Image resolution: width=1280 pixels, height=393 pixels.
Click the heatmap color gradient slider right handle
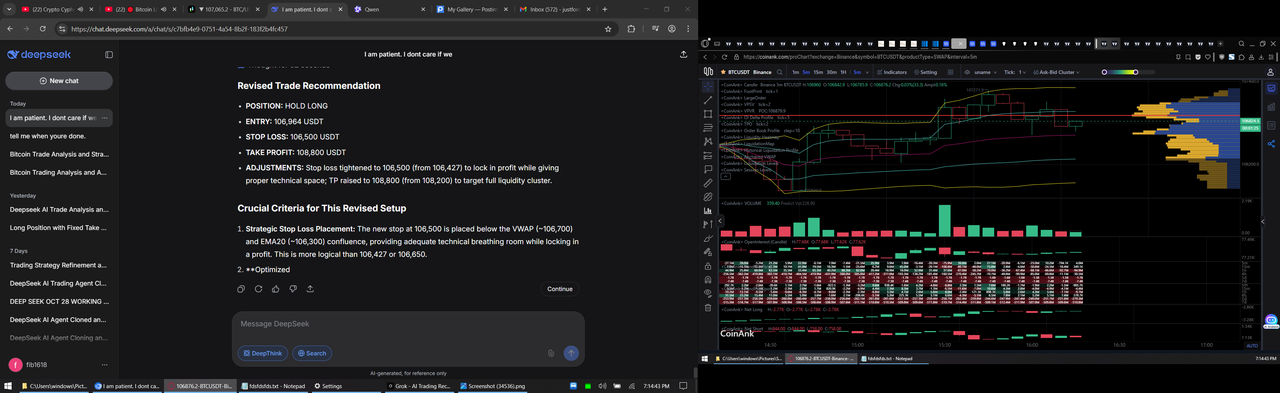[1136, 72]
